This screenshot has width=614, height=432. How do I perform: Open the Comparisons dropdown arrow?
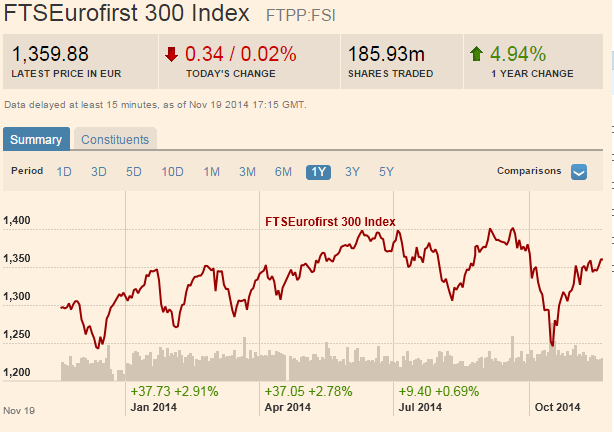point(579,172)
